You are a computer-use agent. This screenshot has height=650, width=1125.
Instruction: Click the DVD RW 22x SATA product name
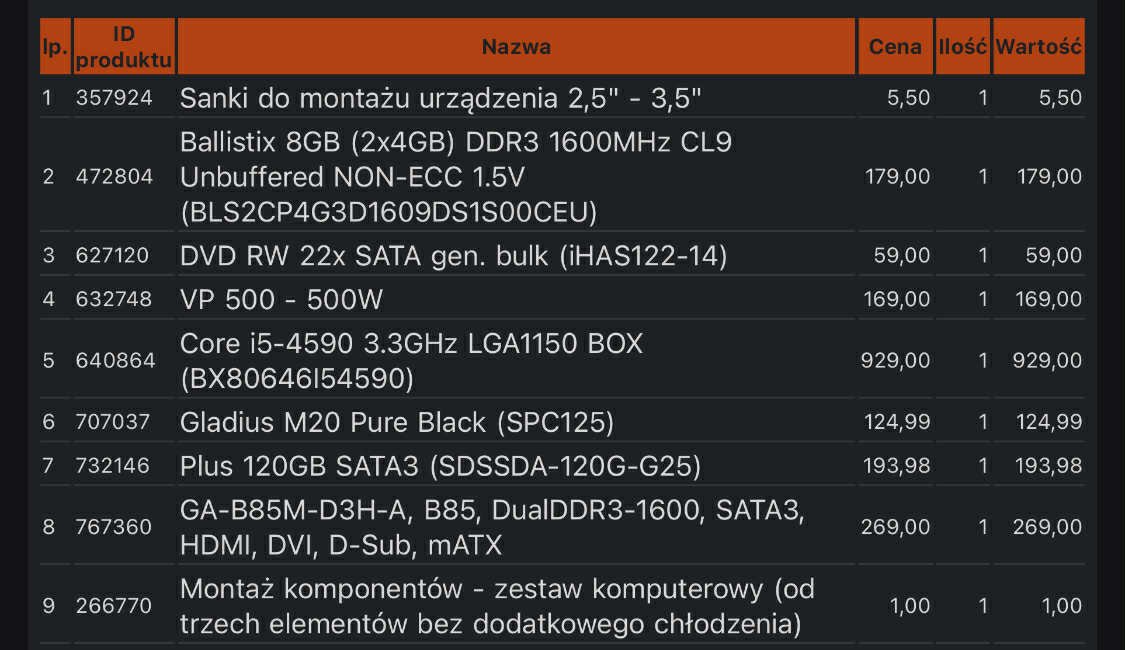[x=453, y=256]
